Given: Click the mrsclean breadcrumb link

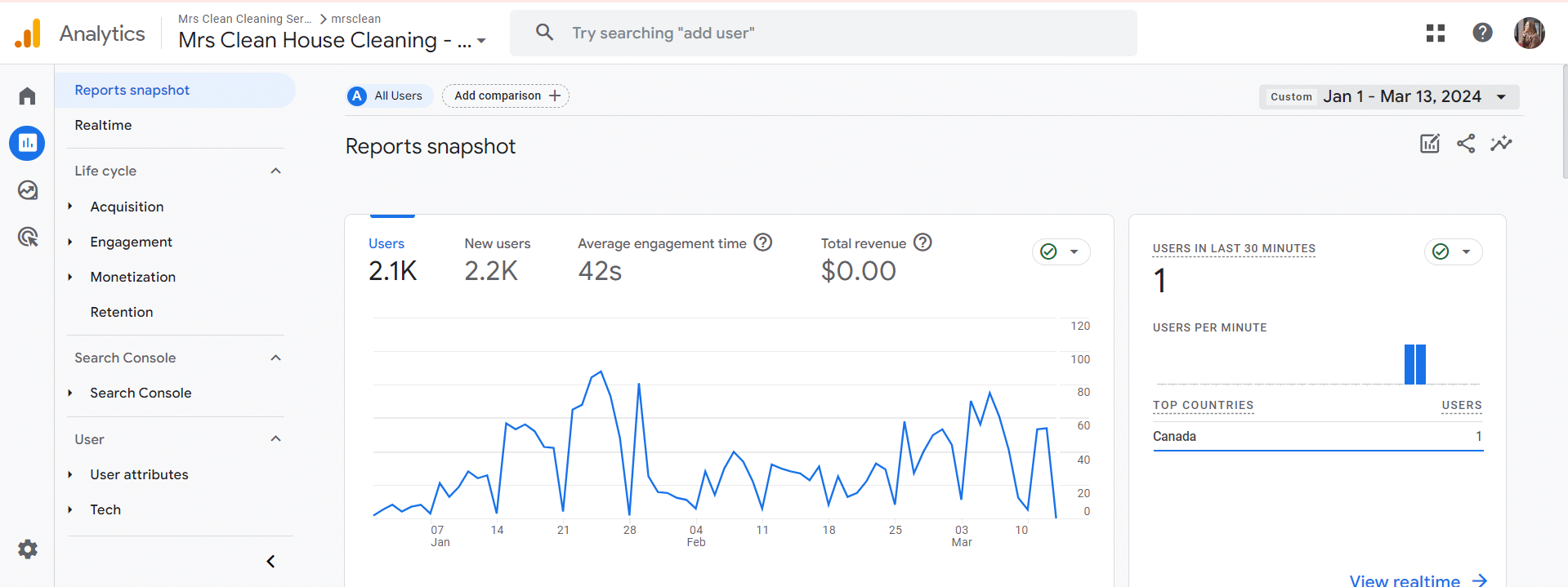Looking at the screenshot, I should point(355,19).
